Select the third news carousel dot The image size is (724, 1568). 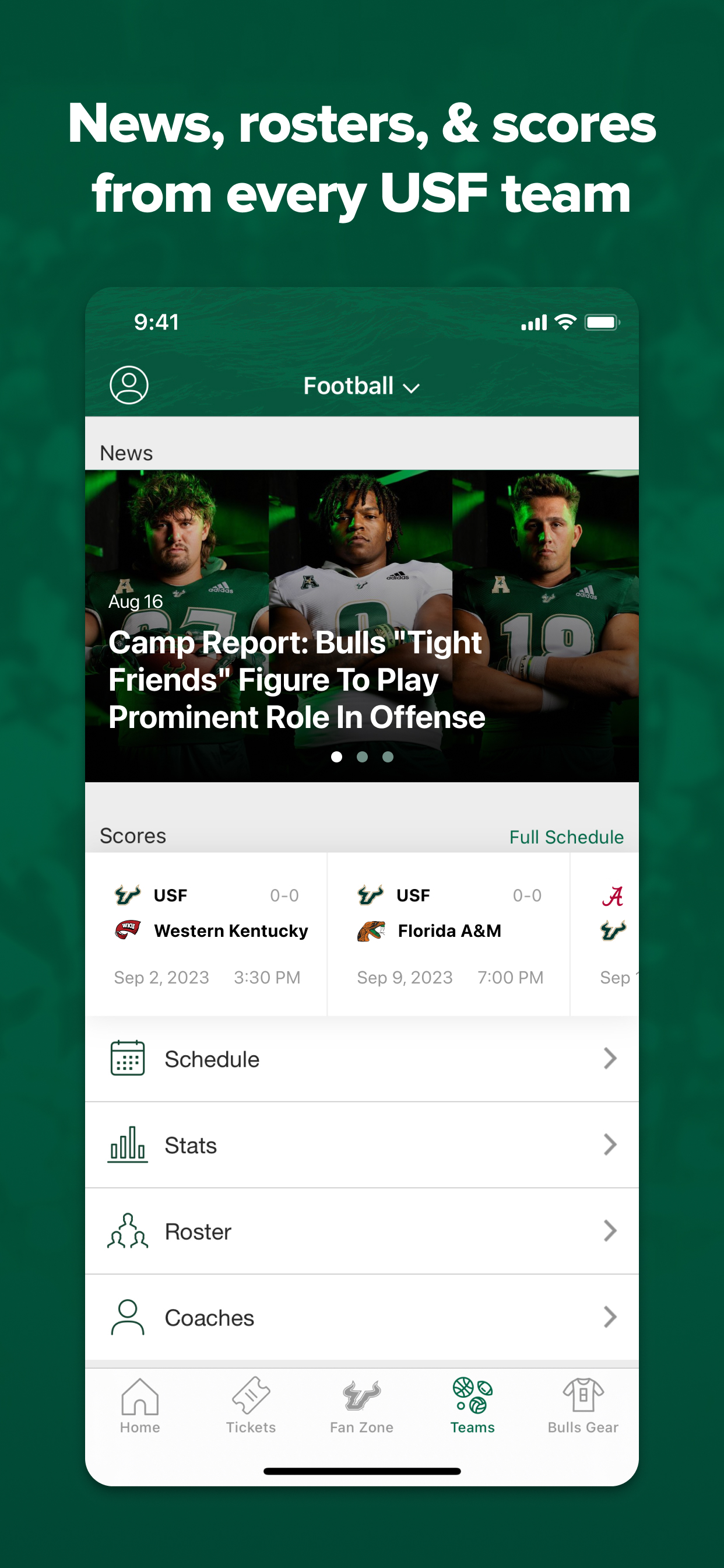388,757
